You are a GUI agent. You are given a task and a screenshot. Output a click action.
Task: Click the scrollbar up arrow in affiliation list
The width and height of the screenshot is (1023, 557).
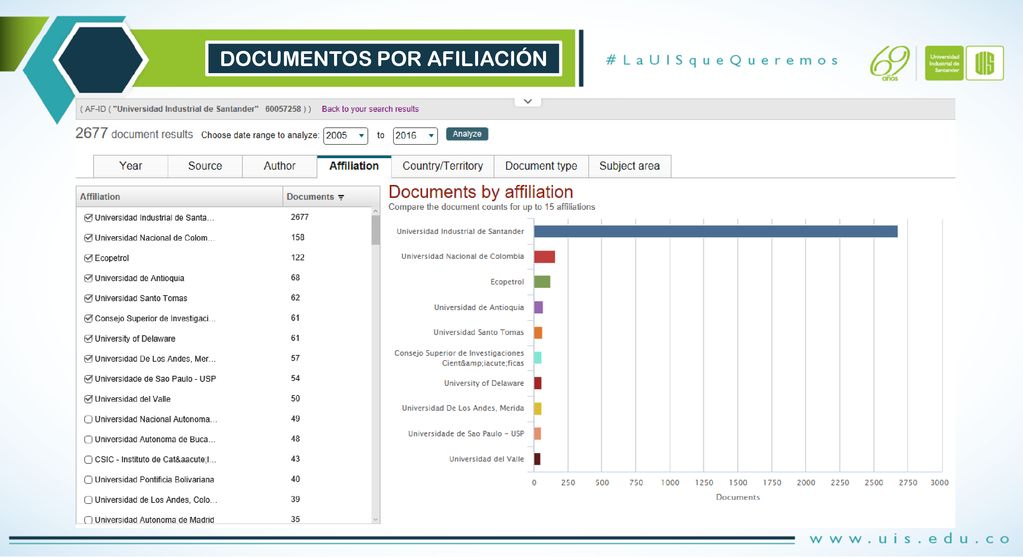point(375,211)
